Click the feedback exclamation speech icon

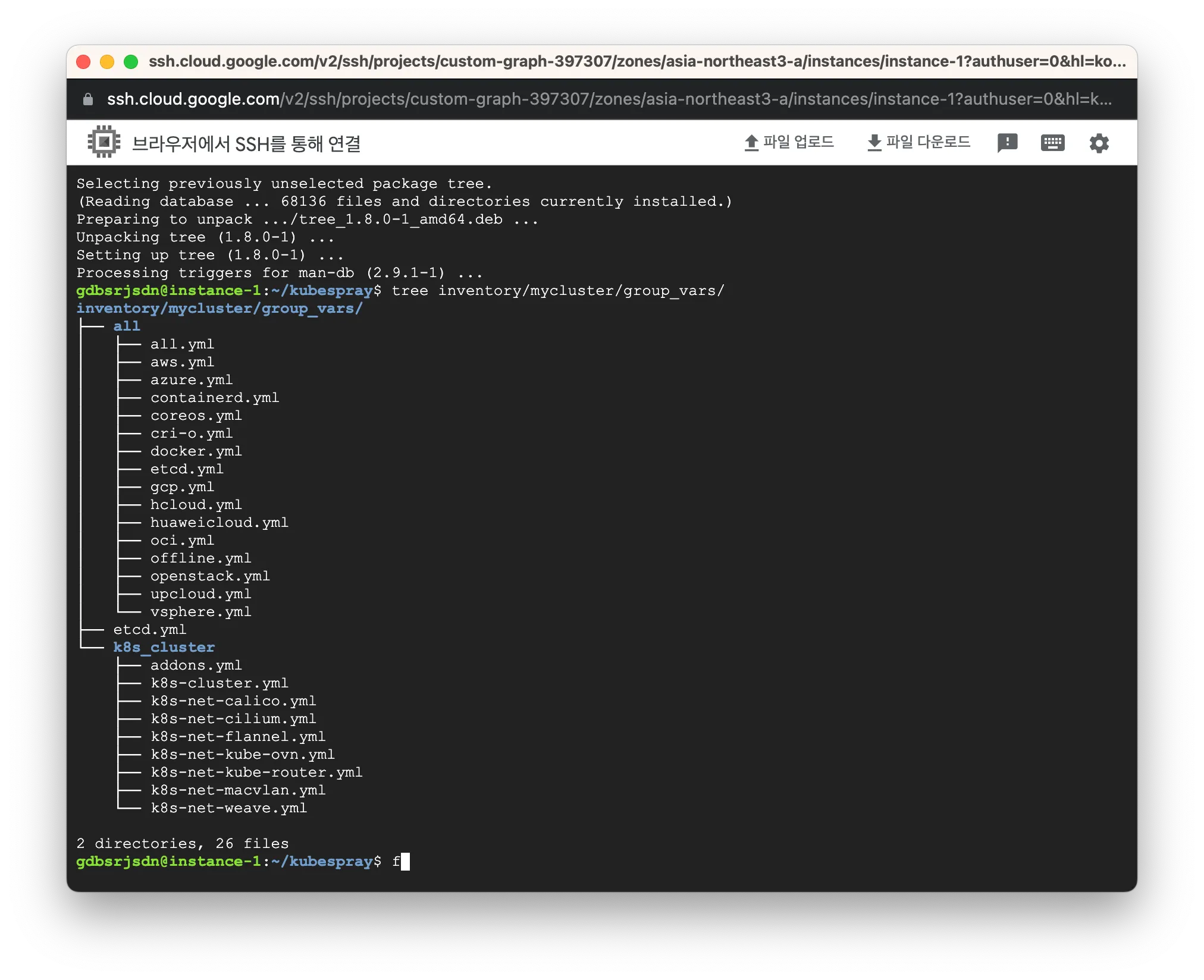coord(1007,143)
